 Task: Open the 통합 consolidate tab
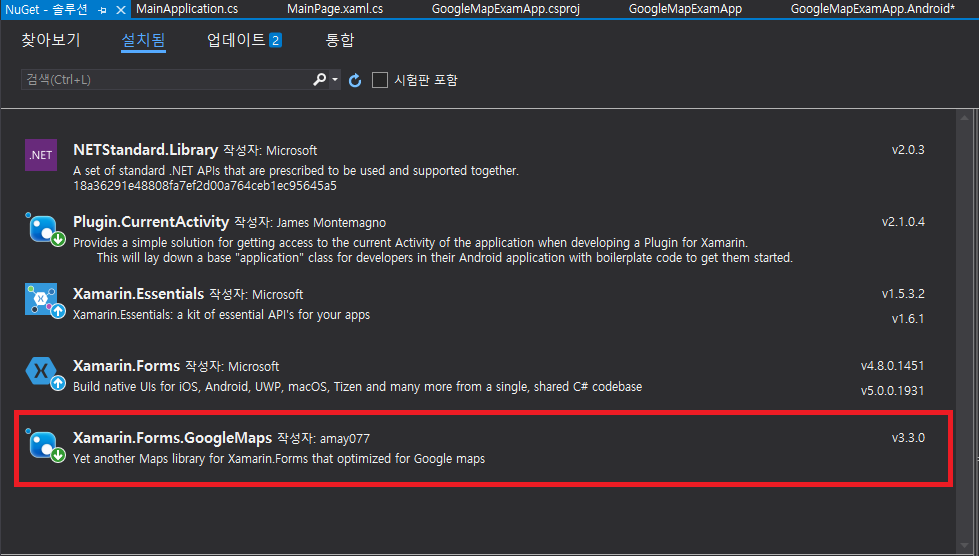click(340, 40)
